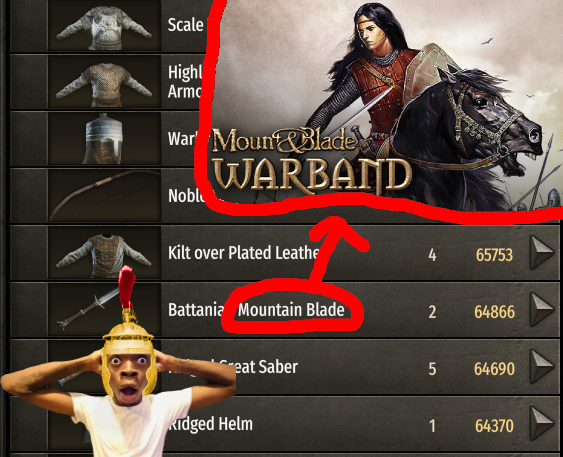
Task: Select the Kilt over Plated Leather name
Action: point(243,253)
